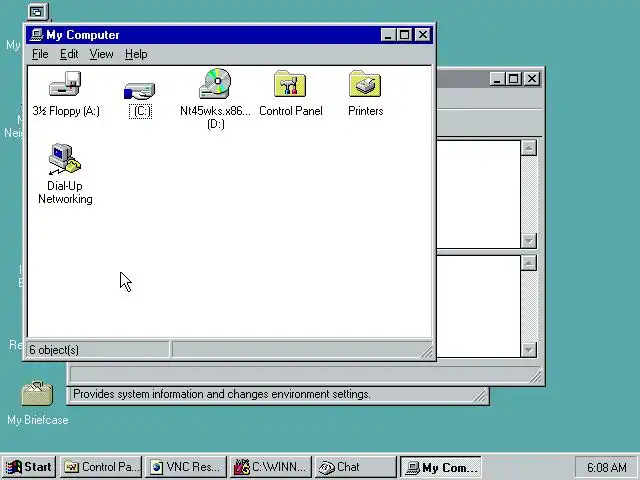Maximize the My Computer window
Viewport: 640px width, 480px height.
point(404,35)
